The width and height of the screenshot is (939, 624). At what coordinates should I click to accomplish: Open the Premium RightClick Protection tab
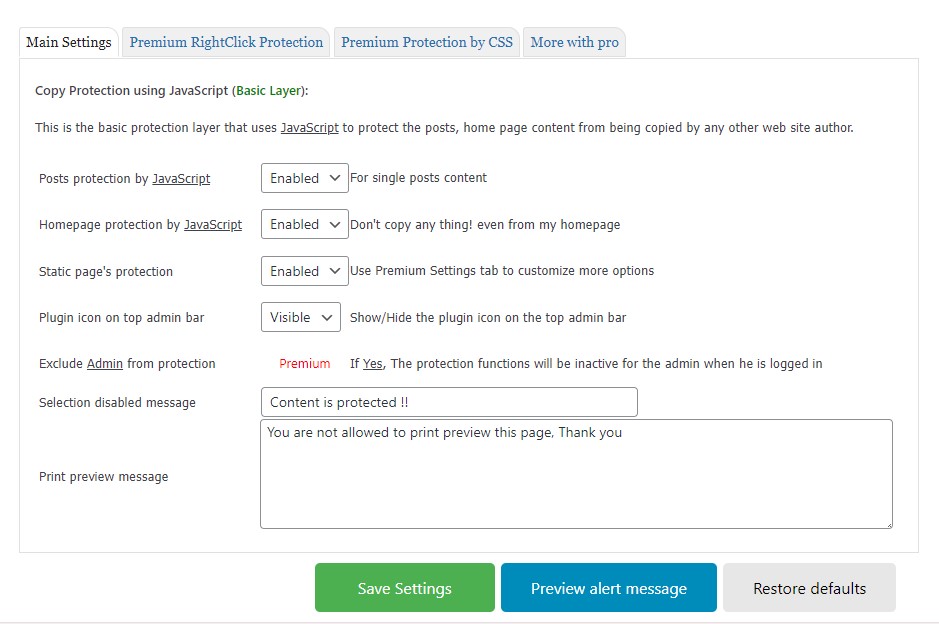click(x=226, y=42)
